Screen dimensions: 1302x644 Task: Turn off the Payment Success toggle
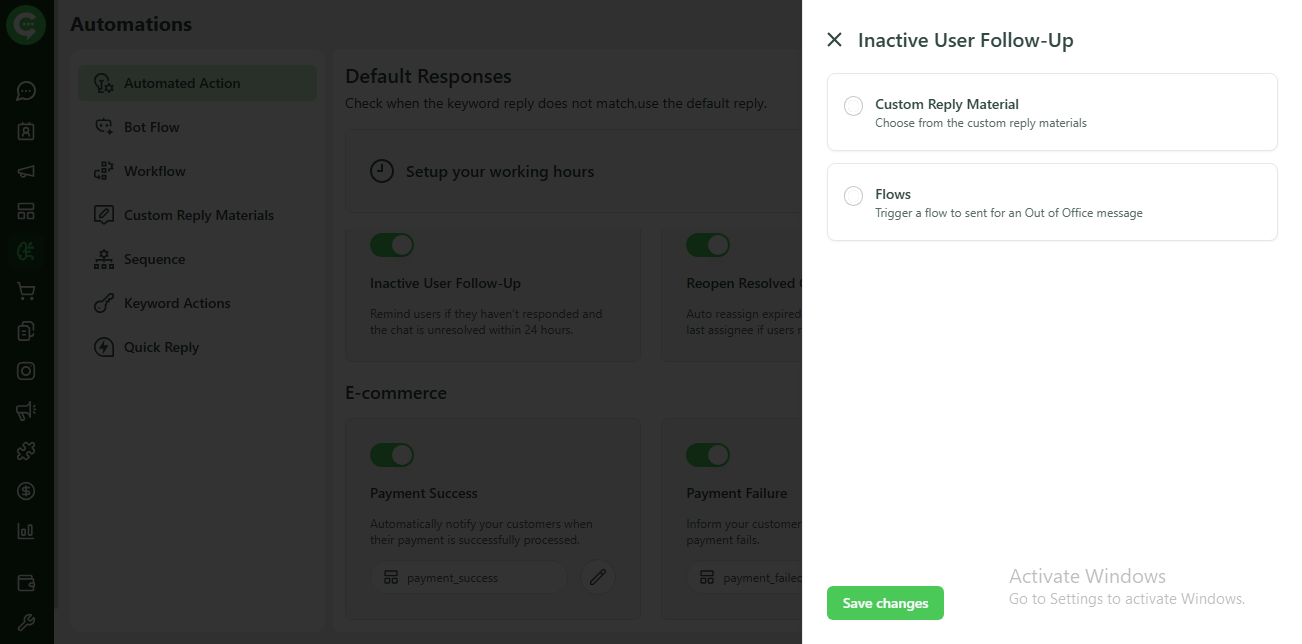click(392, 455)
